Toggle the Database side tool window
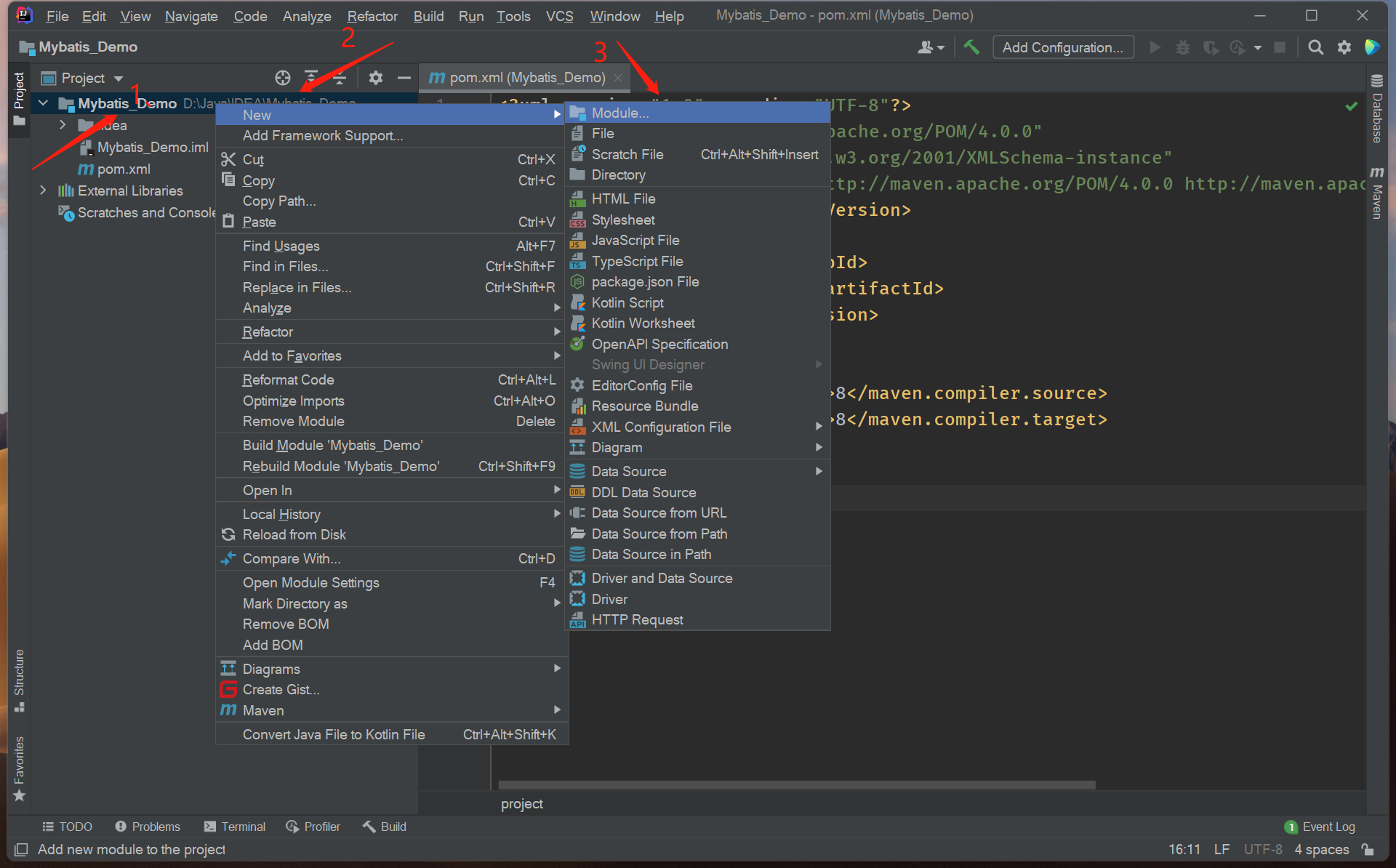This screenshot has width=1396, height=868. pyautogui.click(x=1376, y=109)
